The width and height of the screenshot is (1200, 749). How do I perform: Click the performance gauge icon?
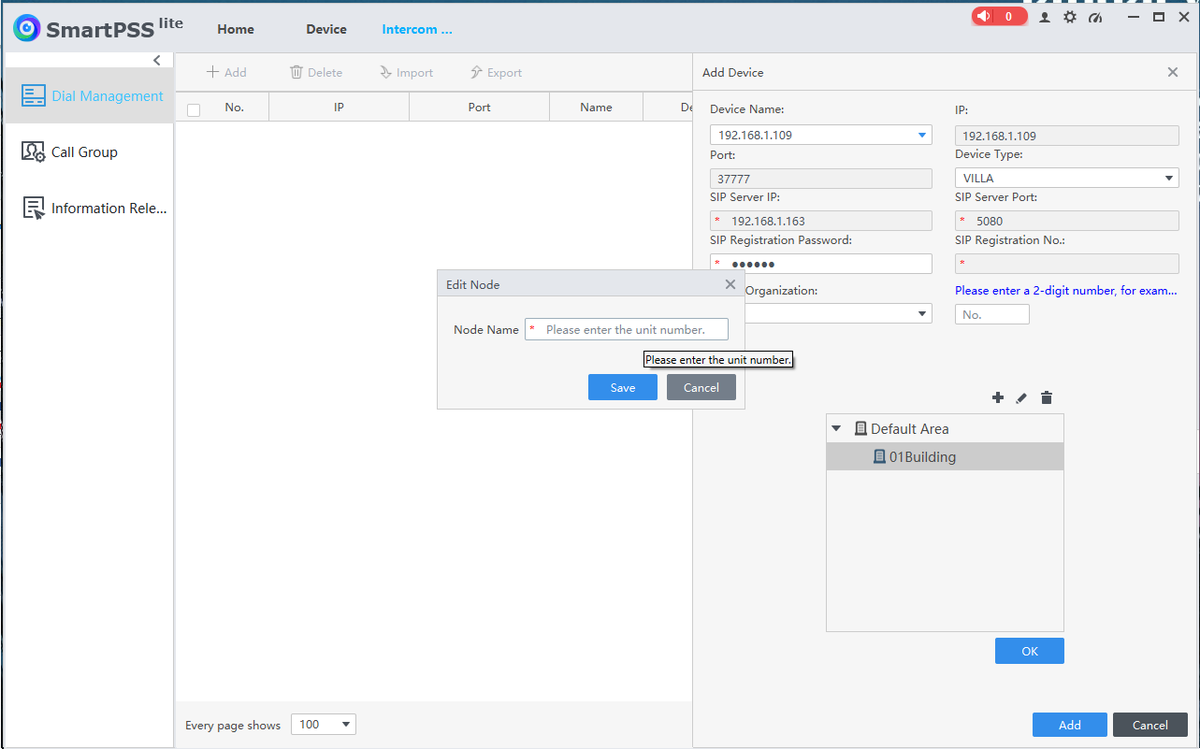click(1095, 17)
